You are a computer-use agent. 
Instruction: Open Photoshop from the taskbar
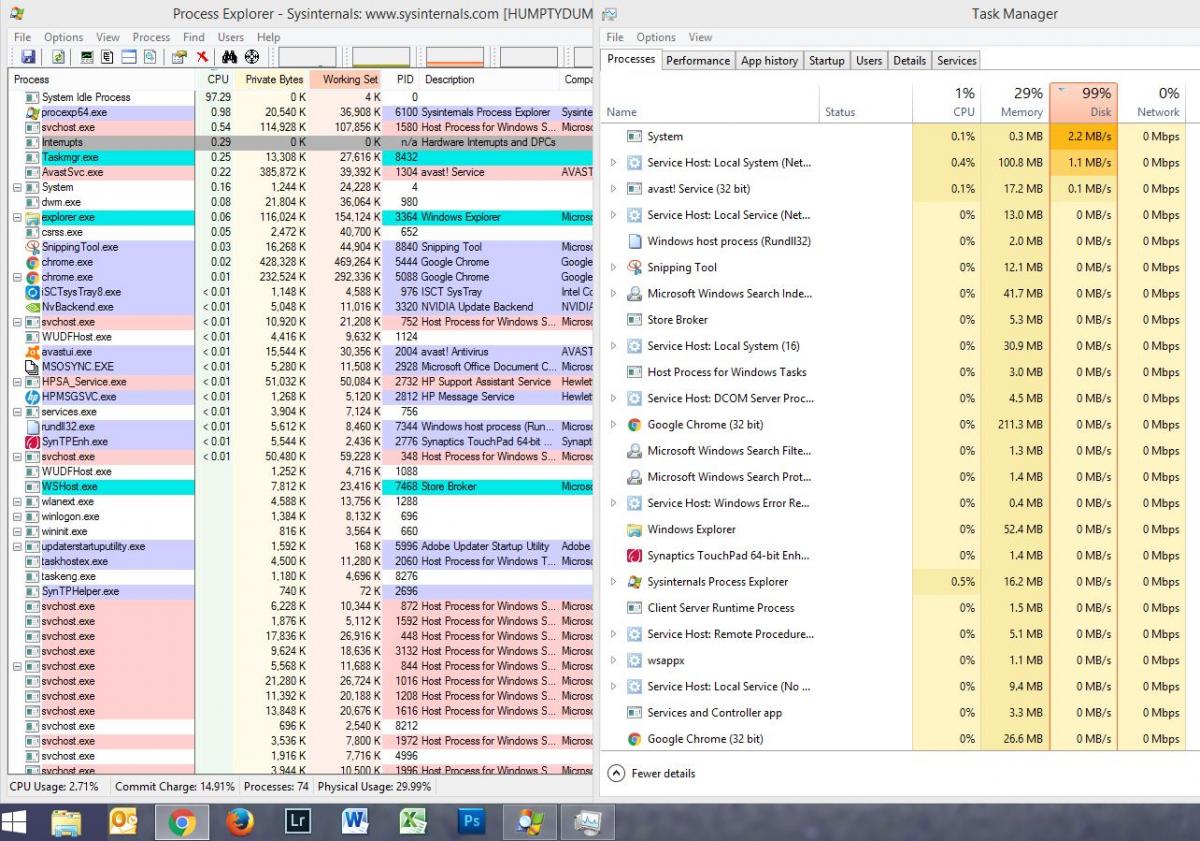click(x=471, y=822)
